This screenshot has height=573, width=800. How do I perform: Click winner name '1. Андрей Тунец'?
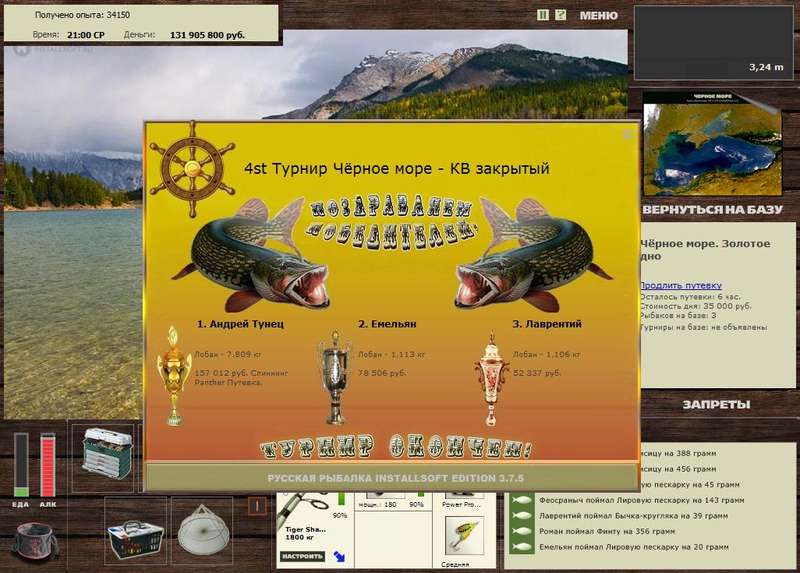click(x=240, y=324)
